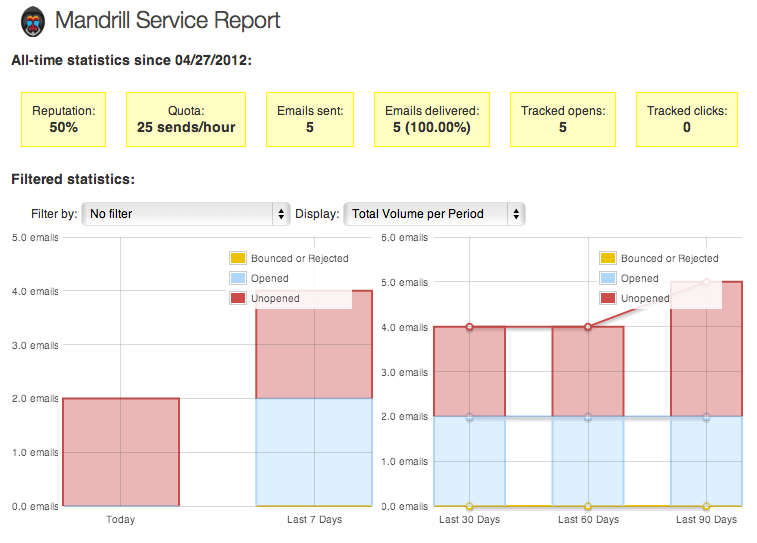The width and height of the screenshot is (757, 543).
Task: Click the left chart's '4.0 emails' axis label
Action: coord(35,292)
